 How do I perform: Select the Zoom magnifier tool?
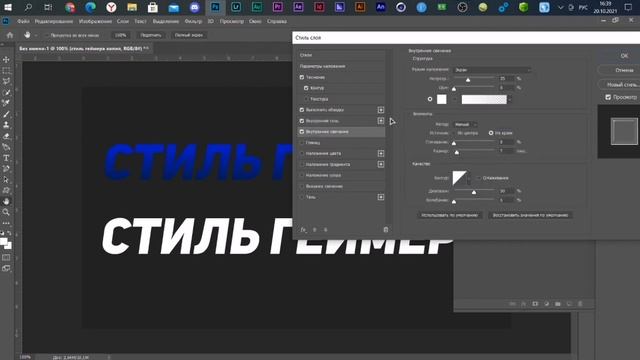click(x=6, y=212)
